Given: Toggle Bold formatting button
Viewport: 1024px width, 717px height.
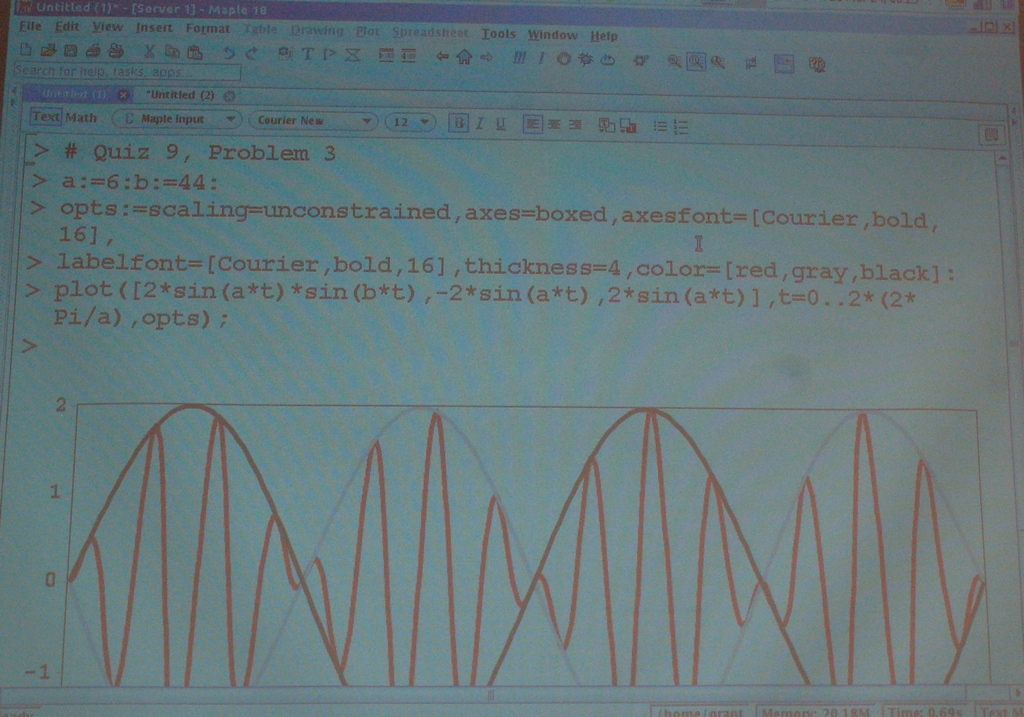Looking at the screenshot, I should pyautogui.click(x=458, y=123).
